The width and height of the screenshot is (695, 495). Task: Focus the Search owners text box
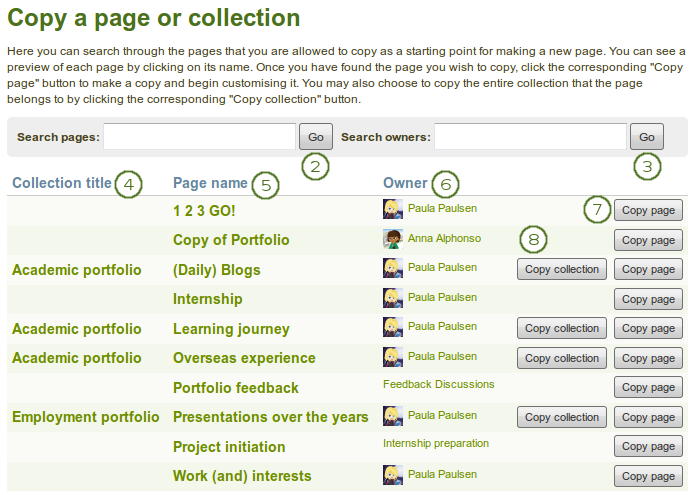pos(530,137)
